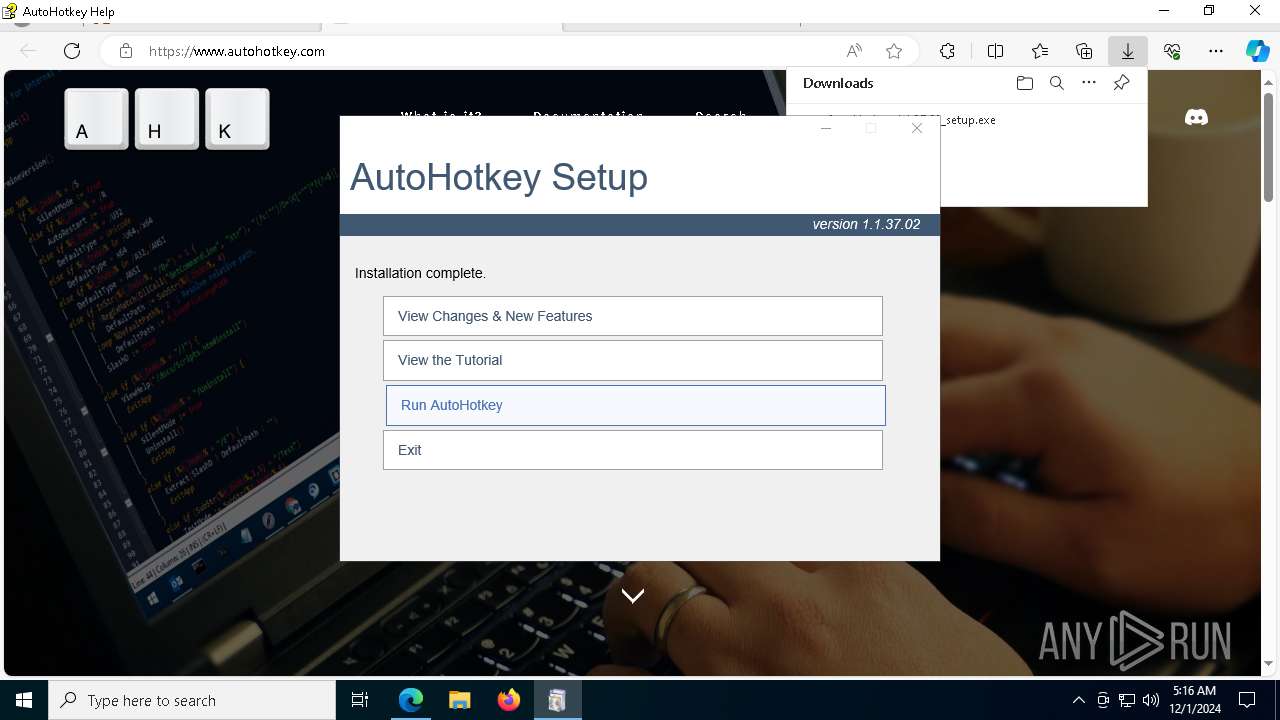The height and width of the screenshot is (720, 1280).
Task: Select AutoHotkey setup taskbar item
Action: 557,700
